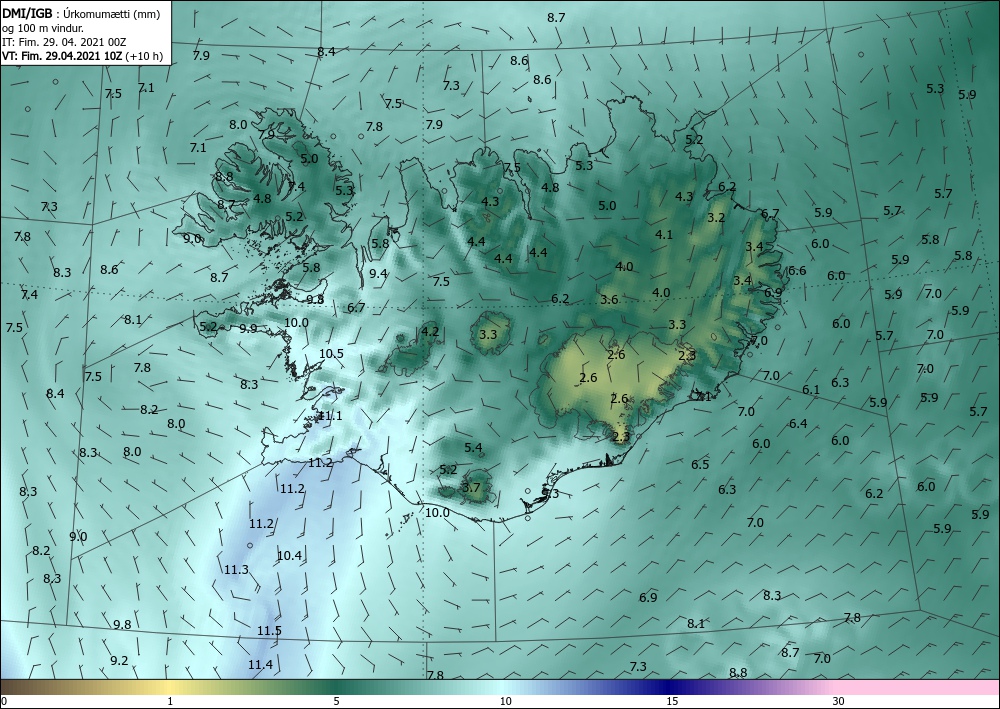Image resolution: width=1000 pixels, height=709 pixels.
Task: Select the 9.2 value on the map
Action: tap(119, 661)
